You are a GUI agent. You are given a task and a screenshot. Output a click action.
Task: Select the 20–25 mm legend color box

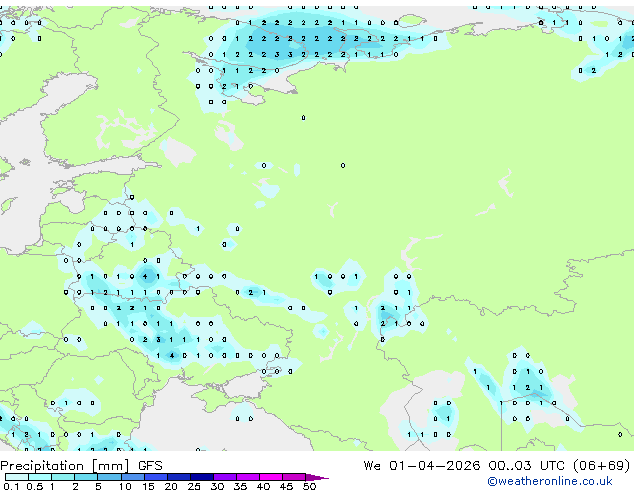pyautogui.click(x=179, y=477)
